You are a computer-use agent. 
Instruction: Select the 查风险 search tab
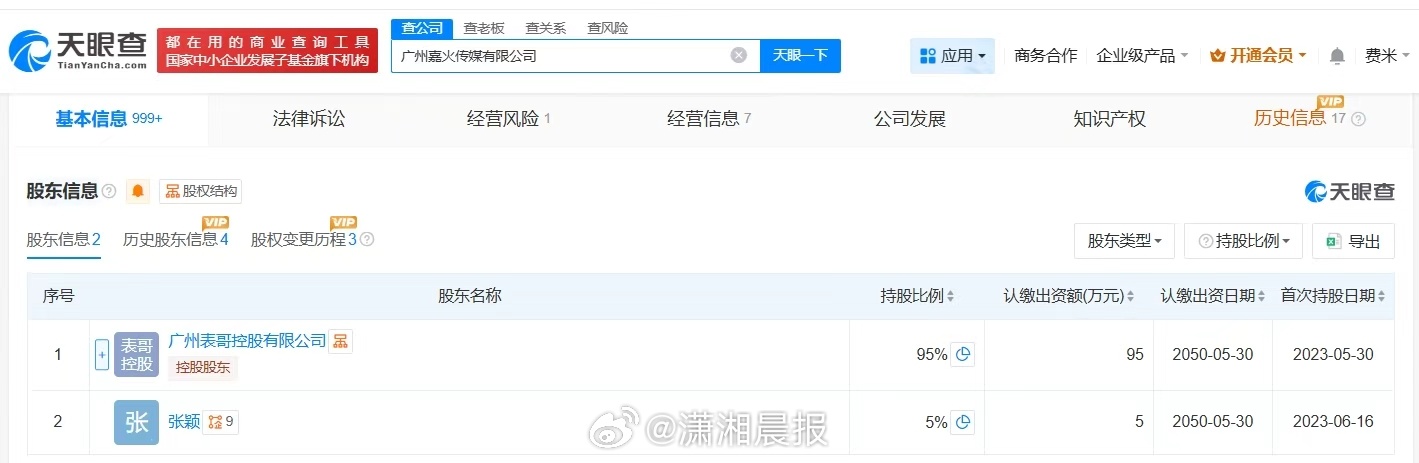(x=607, y=28)
